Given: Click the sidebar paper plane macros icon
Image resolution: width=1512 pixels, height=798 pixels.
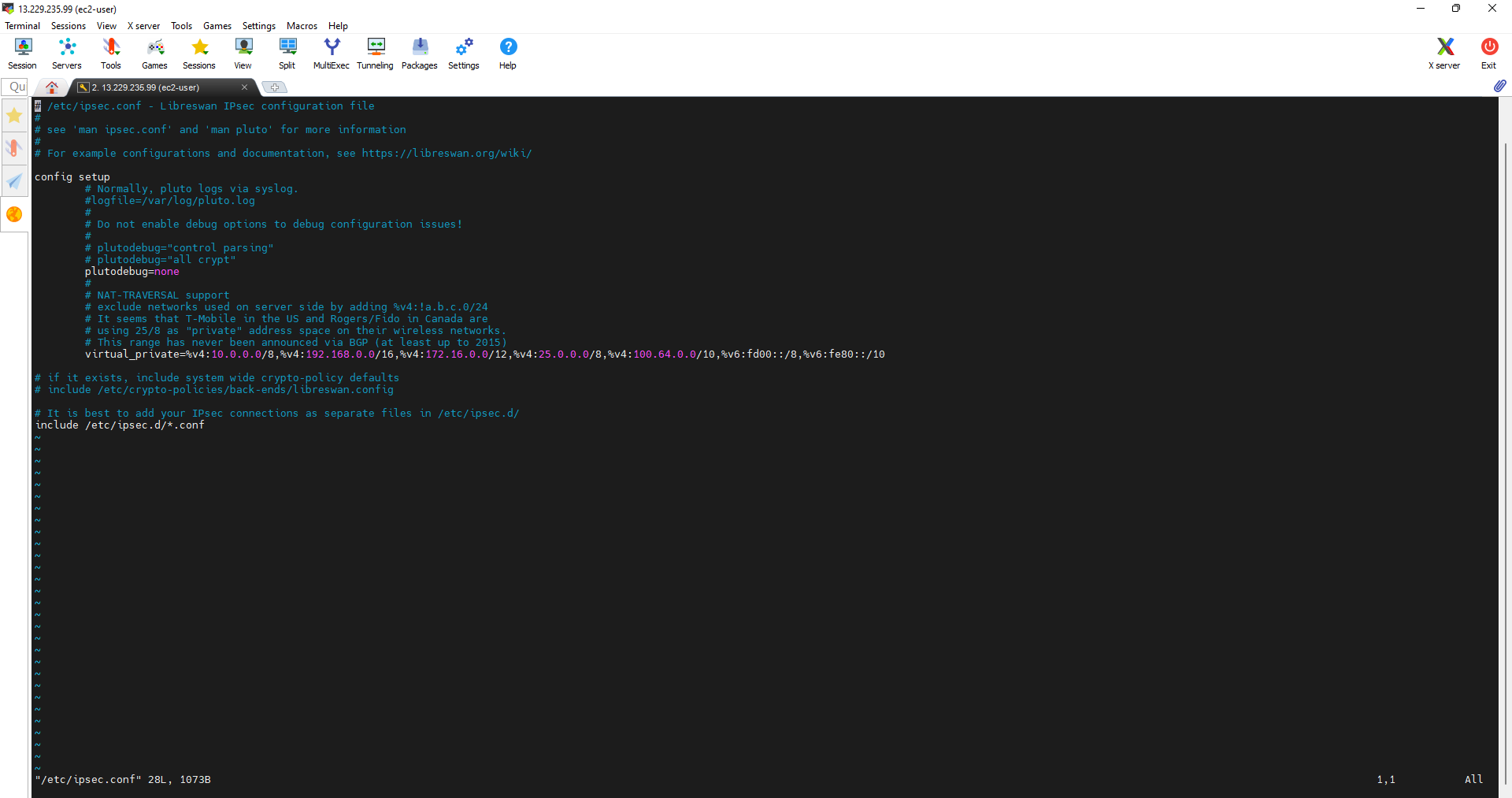Looking at the screenshot, I should point(14,181).
